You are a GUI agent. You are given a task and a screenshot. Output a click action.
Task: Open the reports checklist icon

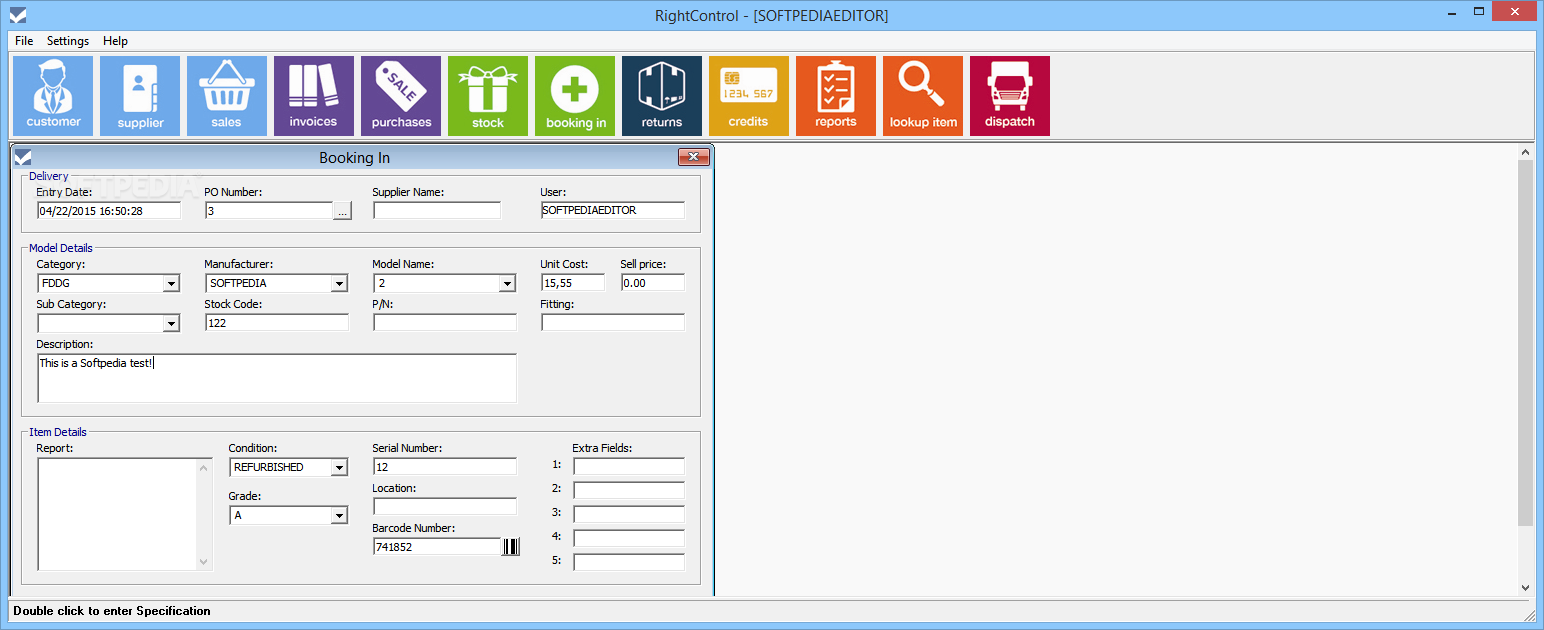[x=836, y=96]
